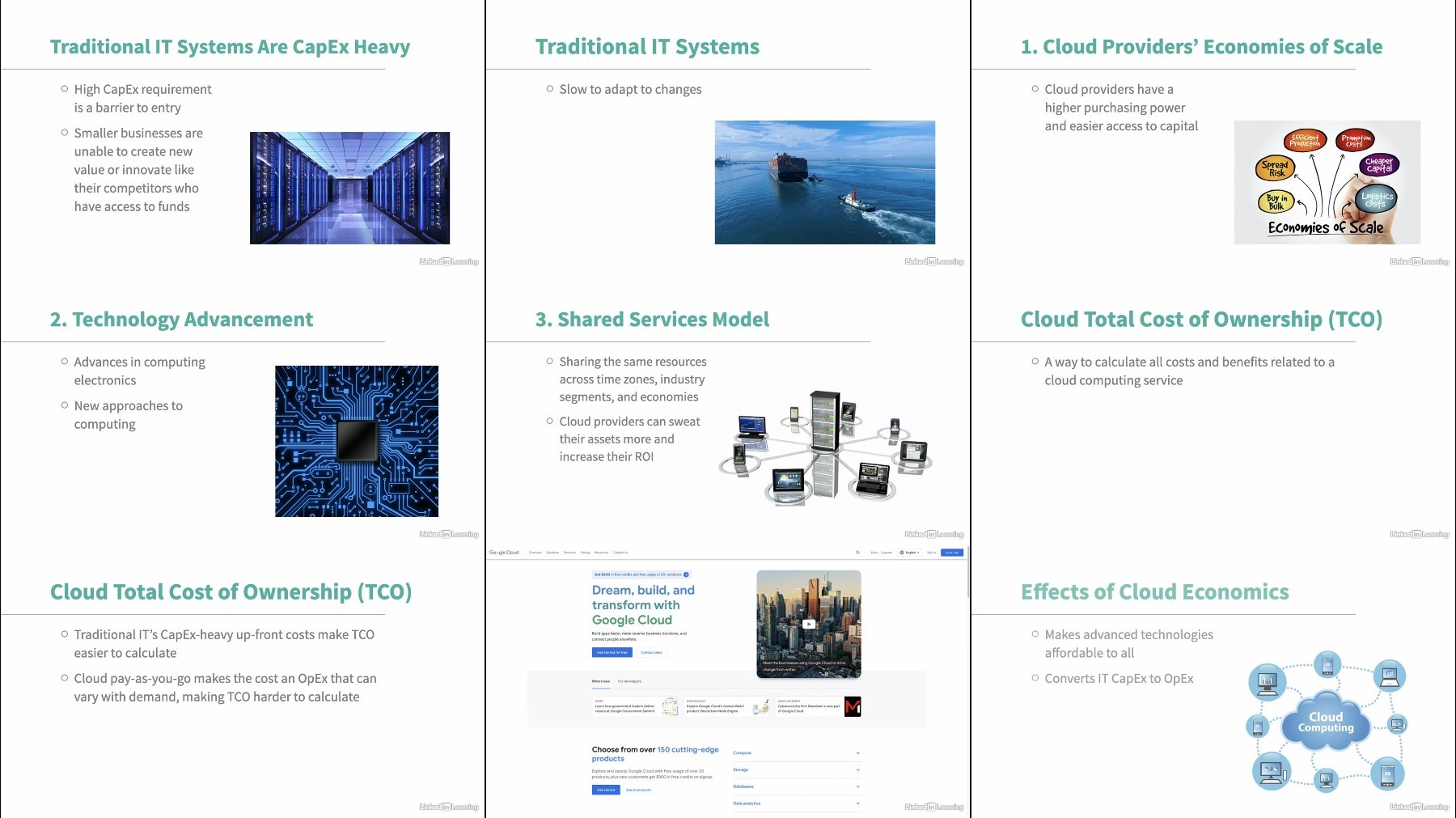This screenshot has width=1456, height=818.
Task: Click the Start free button in header
Action: 952,553
